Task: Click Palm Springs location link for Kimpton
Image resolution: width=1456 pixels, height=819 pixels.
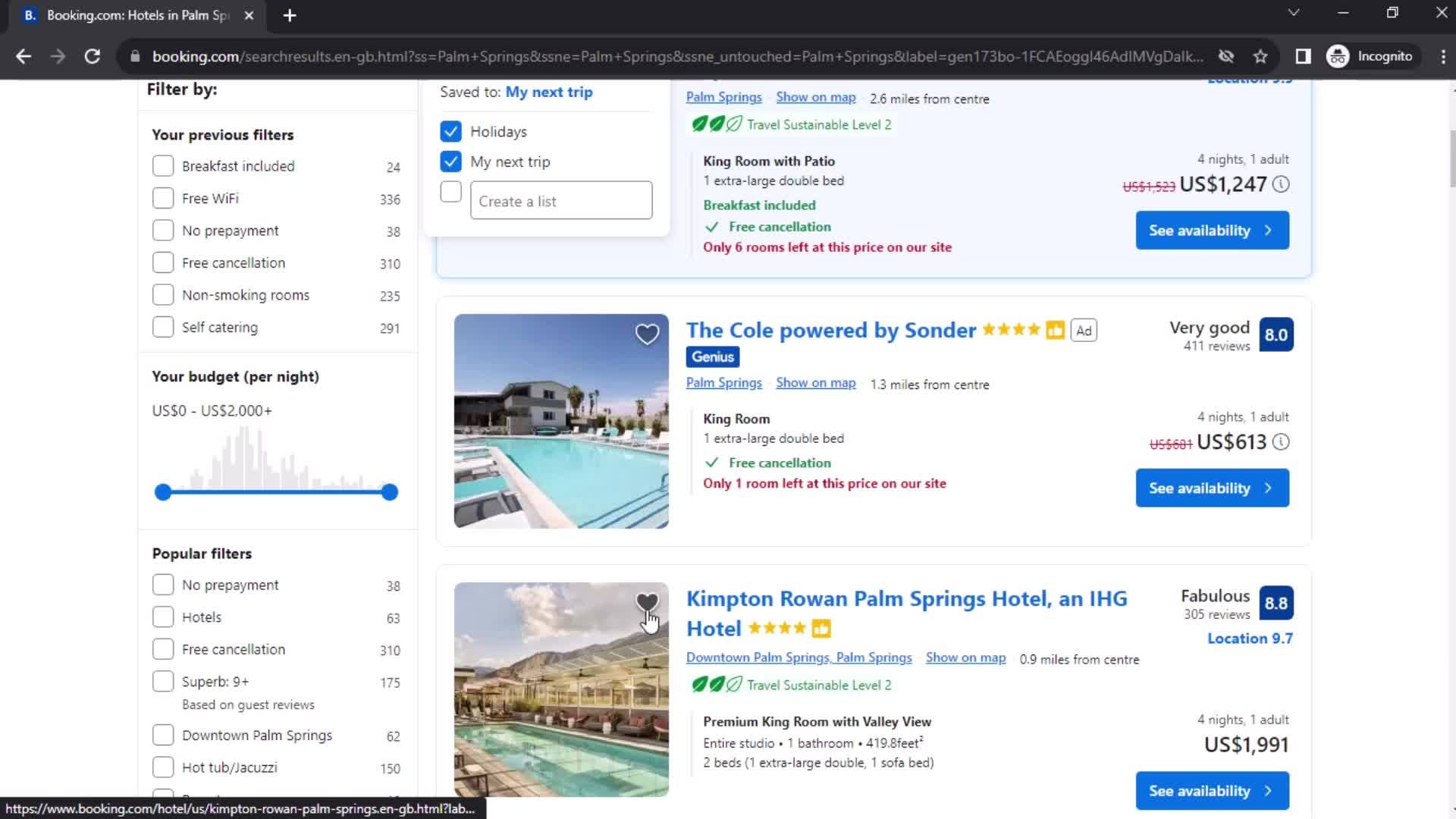Action: (801, 656)
